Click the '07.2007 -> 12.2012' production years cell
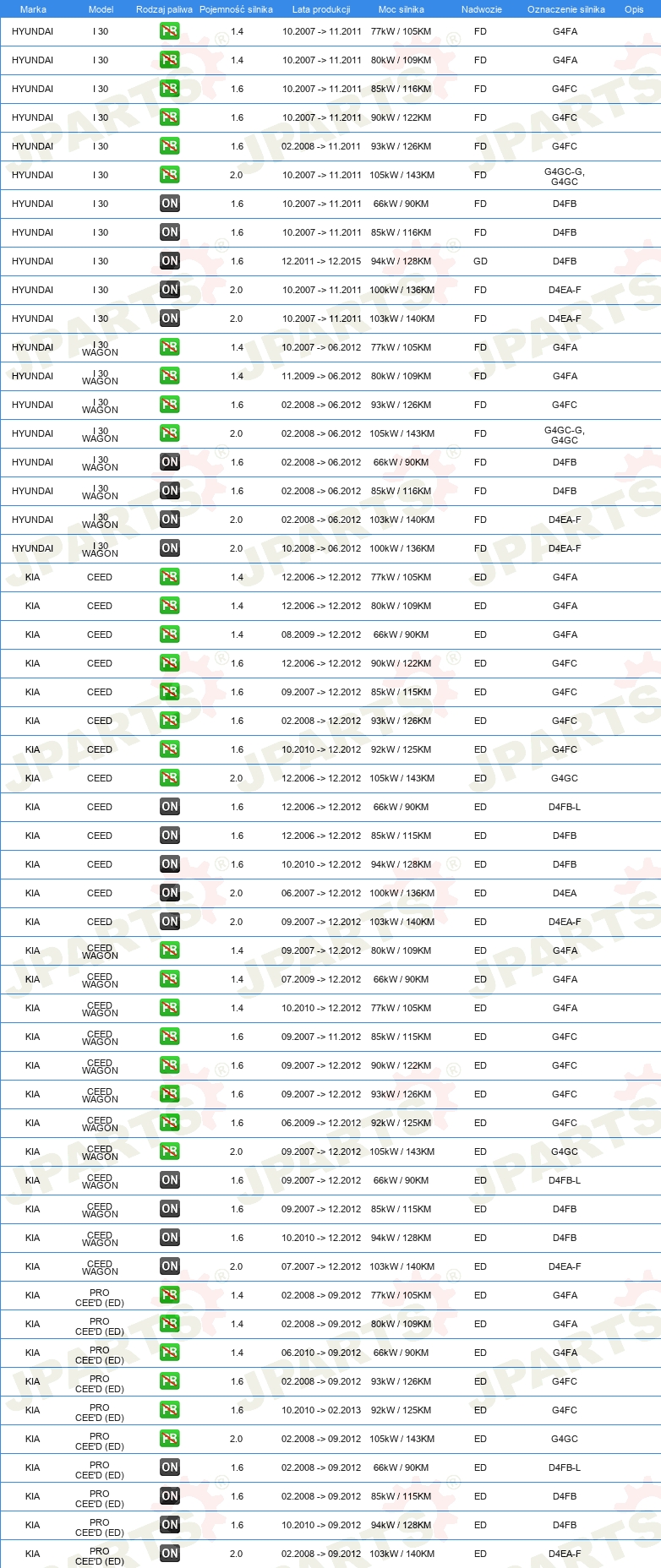This screenshot has height=1568, width=661. pyautogui.click(x=321, y=1266)
